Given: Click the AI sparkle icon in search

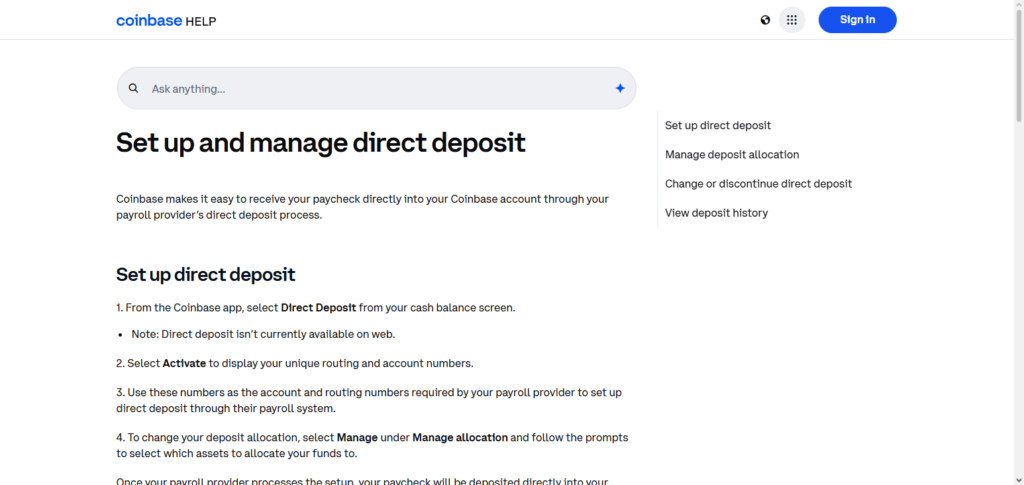Looking at the screenshot, I should (620, 88).
